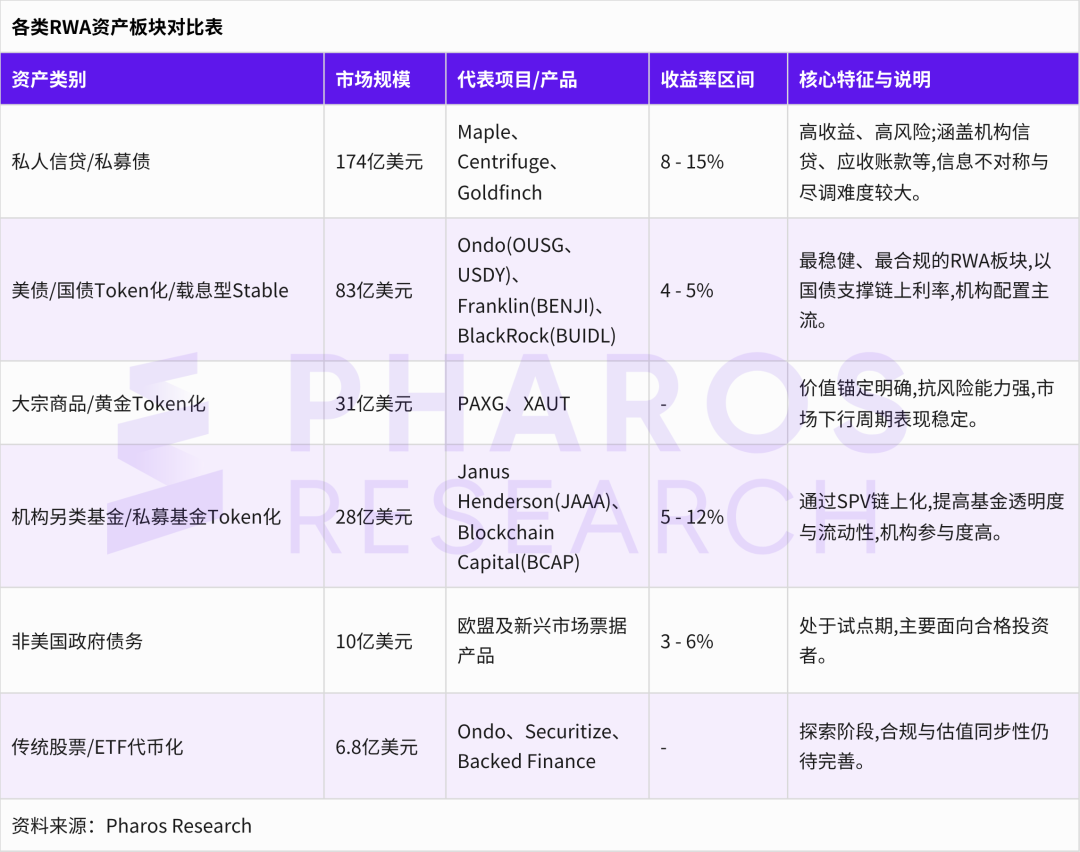Select the 大宗商品/黄金Token化 row label
This screenshot has height=852, width=1080.
[x=108, y=404]
